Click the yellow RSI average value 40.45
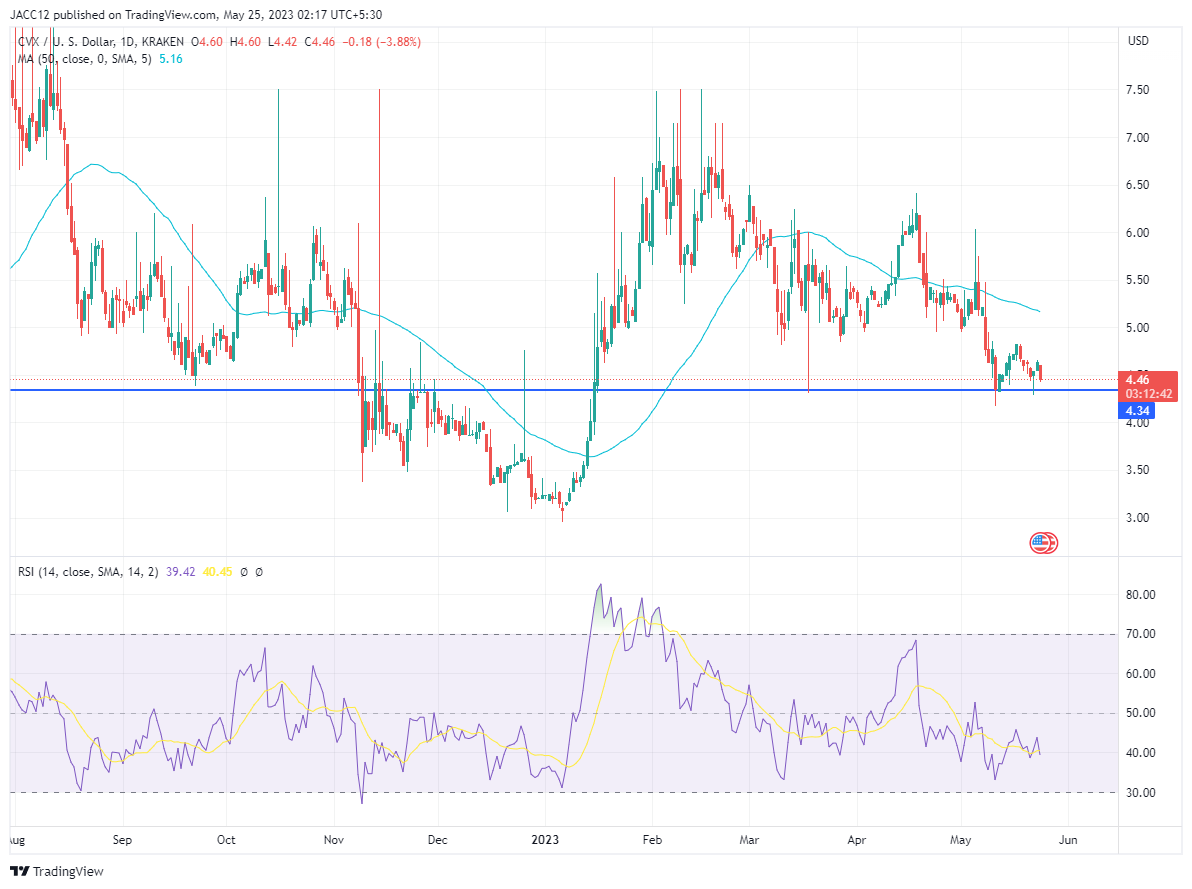 click(x=217, y=572)
